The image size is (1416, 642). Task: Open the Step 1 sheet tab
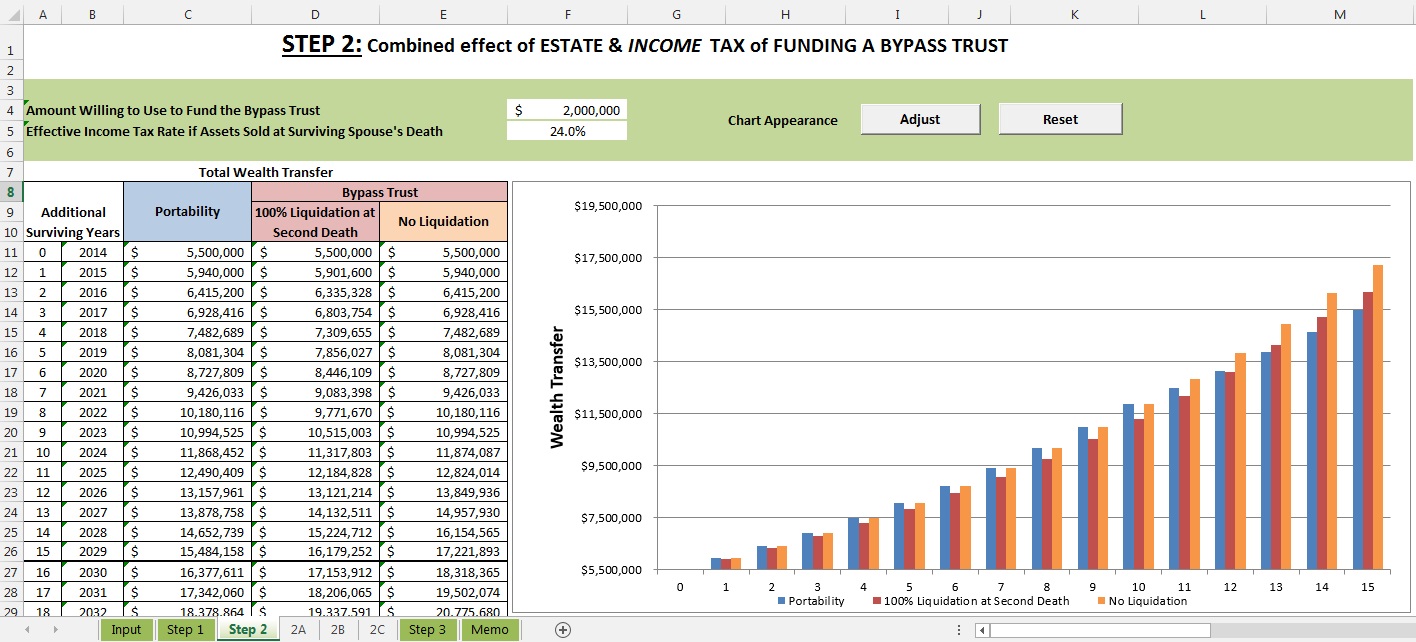pos(185,630)
